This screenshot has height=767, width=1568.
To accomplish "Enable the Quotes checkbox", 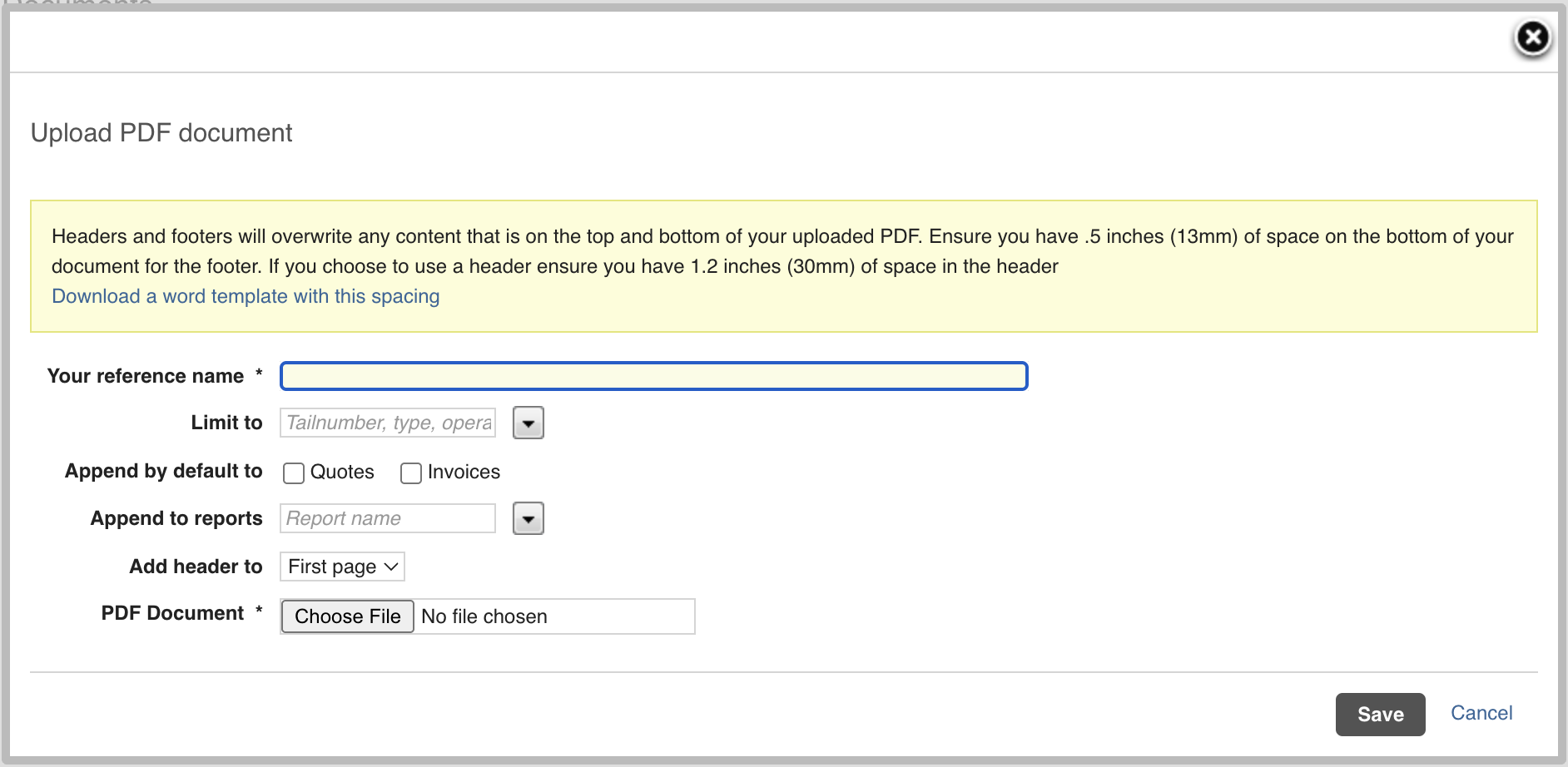I will click(293, 473).
